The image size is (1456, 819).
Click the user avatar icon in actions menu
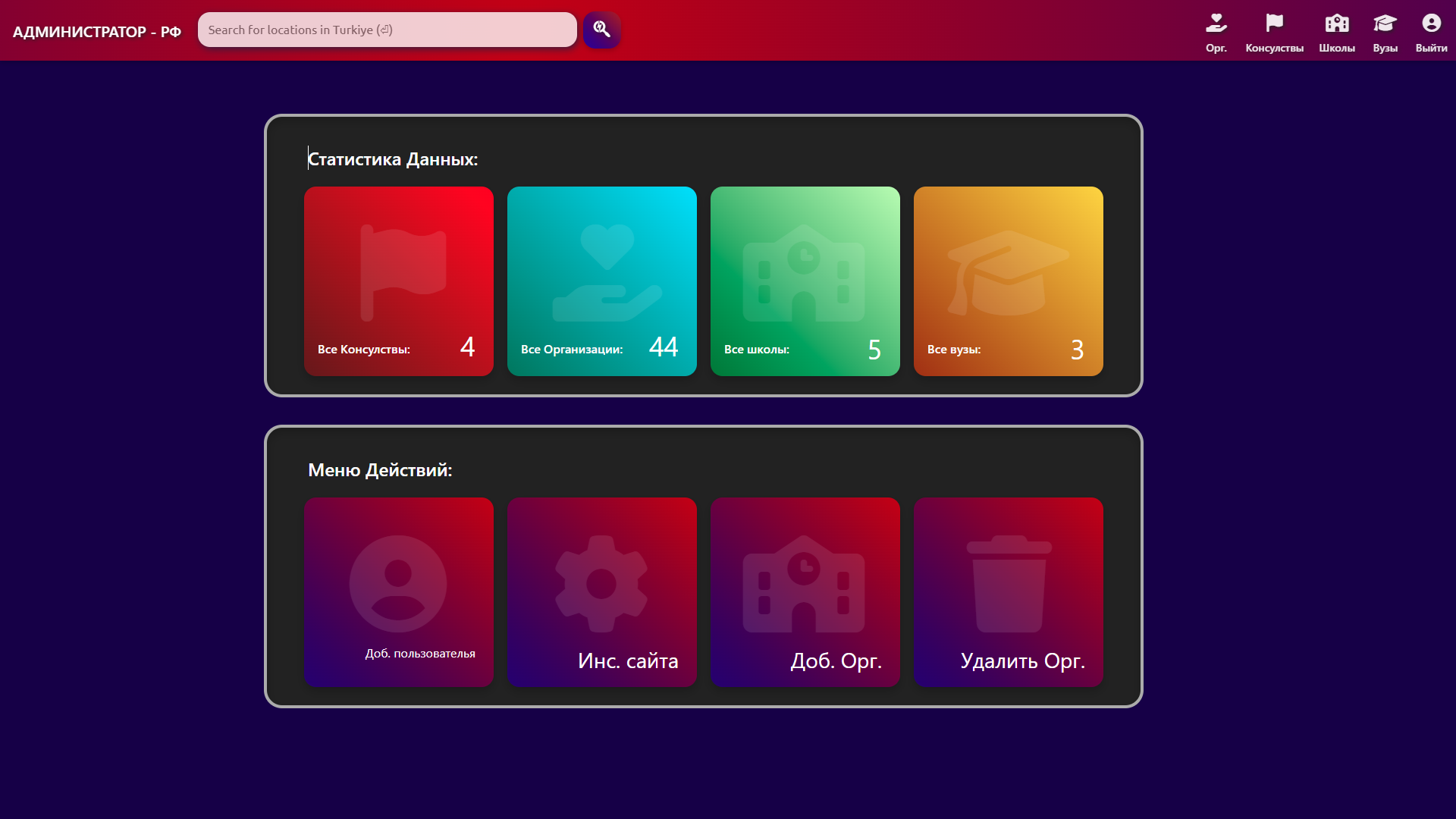[398, 584]
